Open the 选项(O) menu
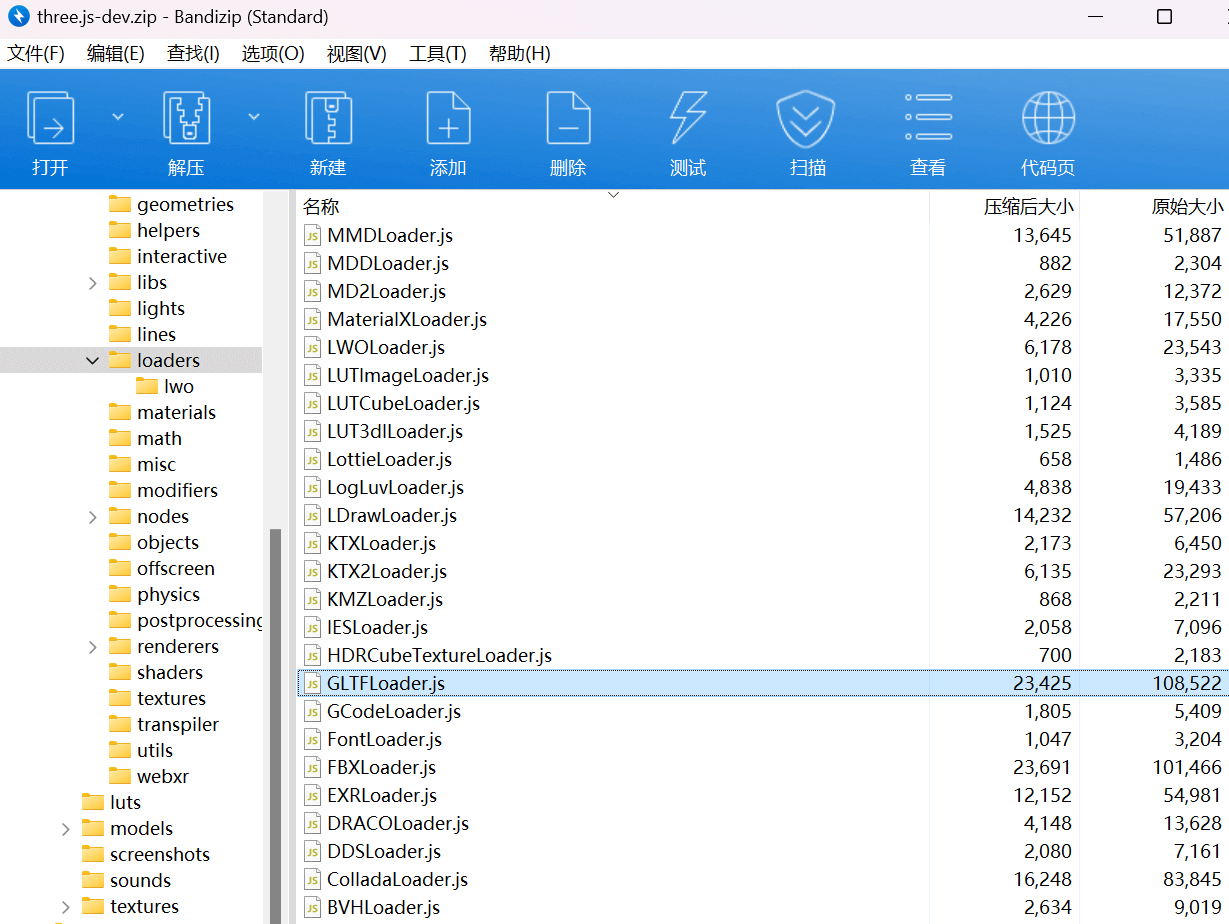1229x924 pixels. tap(273, 54)
